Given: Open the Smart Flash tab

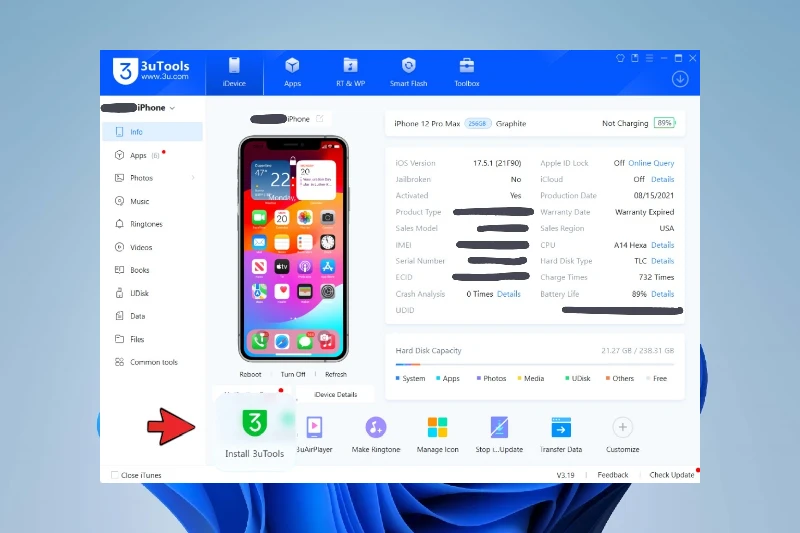Looking at the screenshot, I should point(408,72).
